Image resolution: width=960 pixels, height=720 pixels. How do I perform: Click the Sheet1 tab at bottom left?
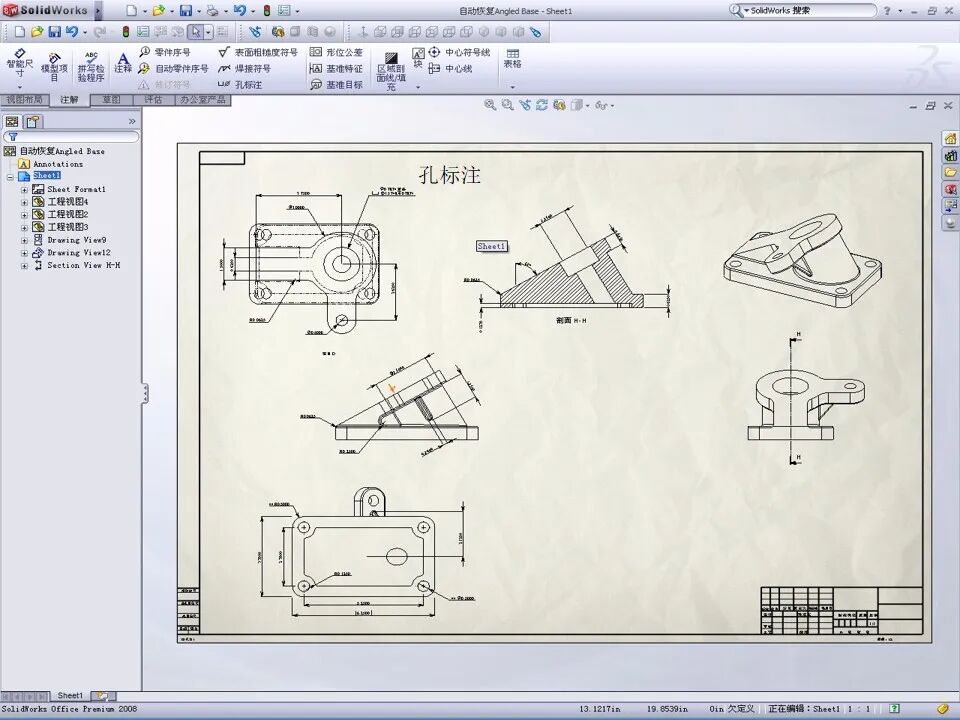[70, 695]
